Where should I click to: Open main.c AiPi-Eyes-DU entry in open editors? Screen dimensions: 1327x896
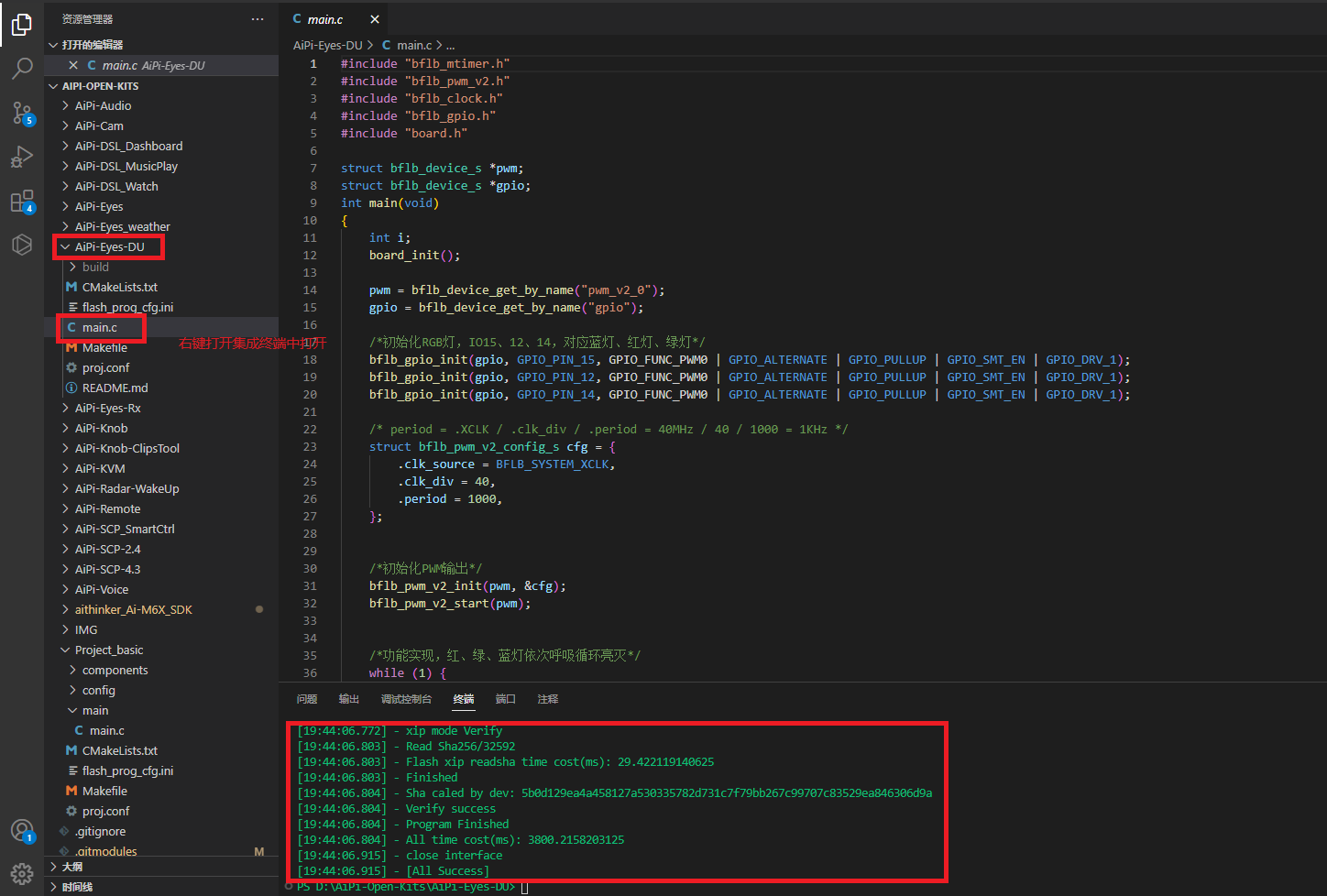click(161, 65)
